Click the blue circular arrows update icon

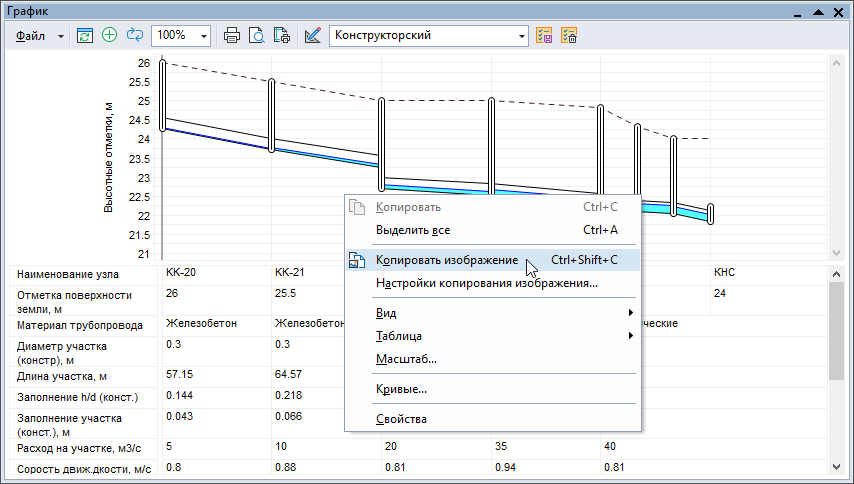pos(135,35)
